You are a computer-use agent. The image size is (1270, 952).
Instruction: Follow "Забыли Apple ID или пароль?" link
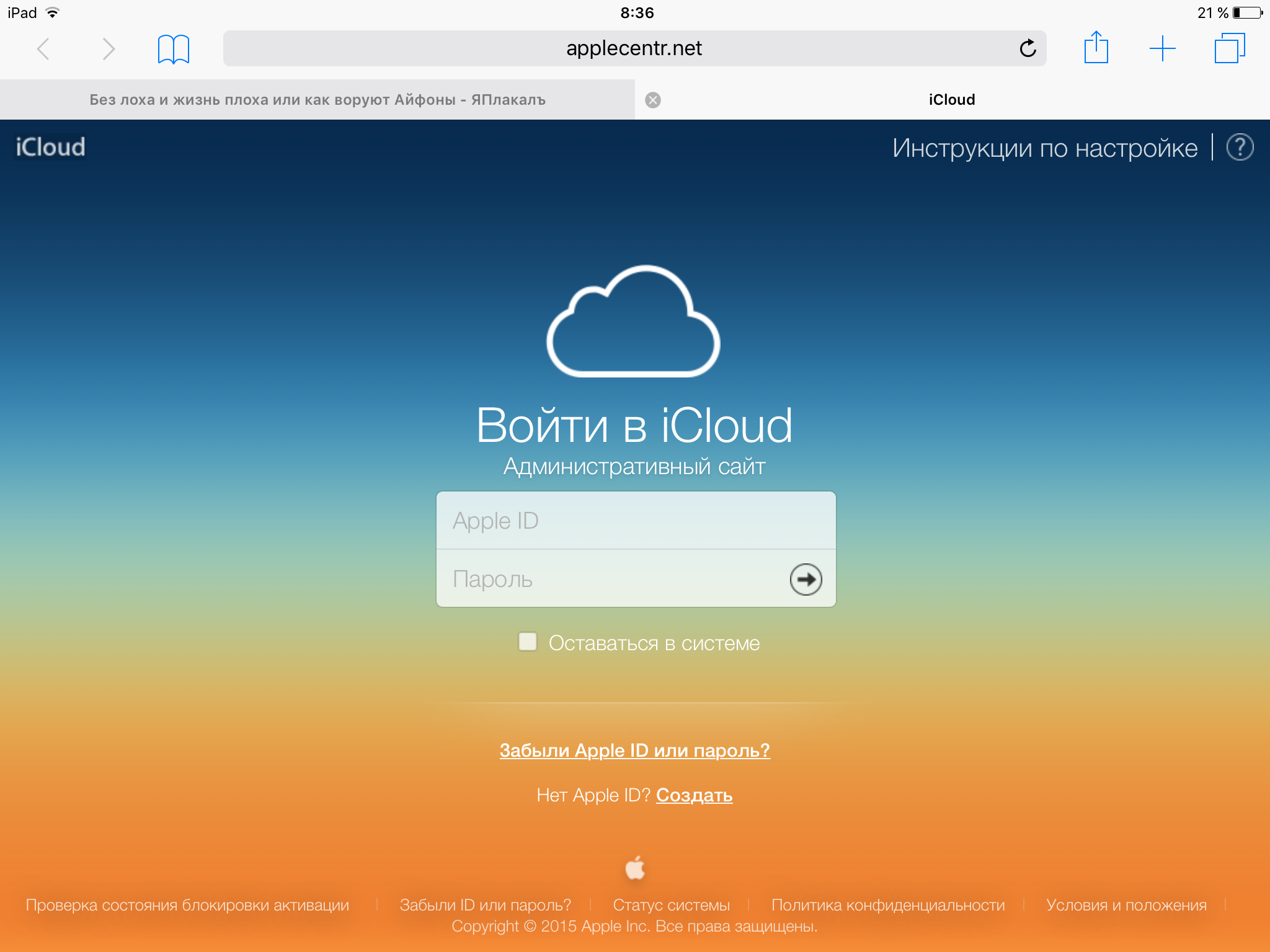tap(635, 751)
